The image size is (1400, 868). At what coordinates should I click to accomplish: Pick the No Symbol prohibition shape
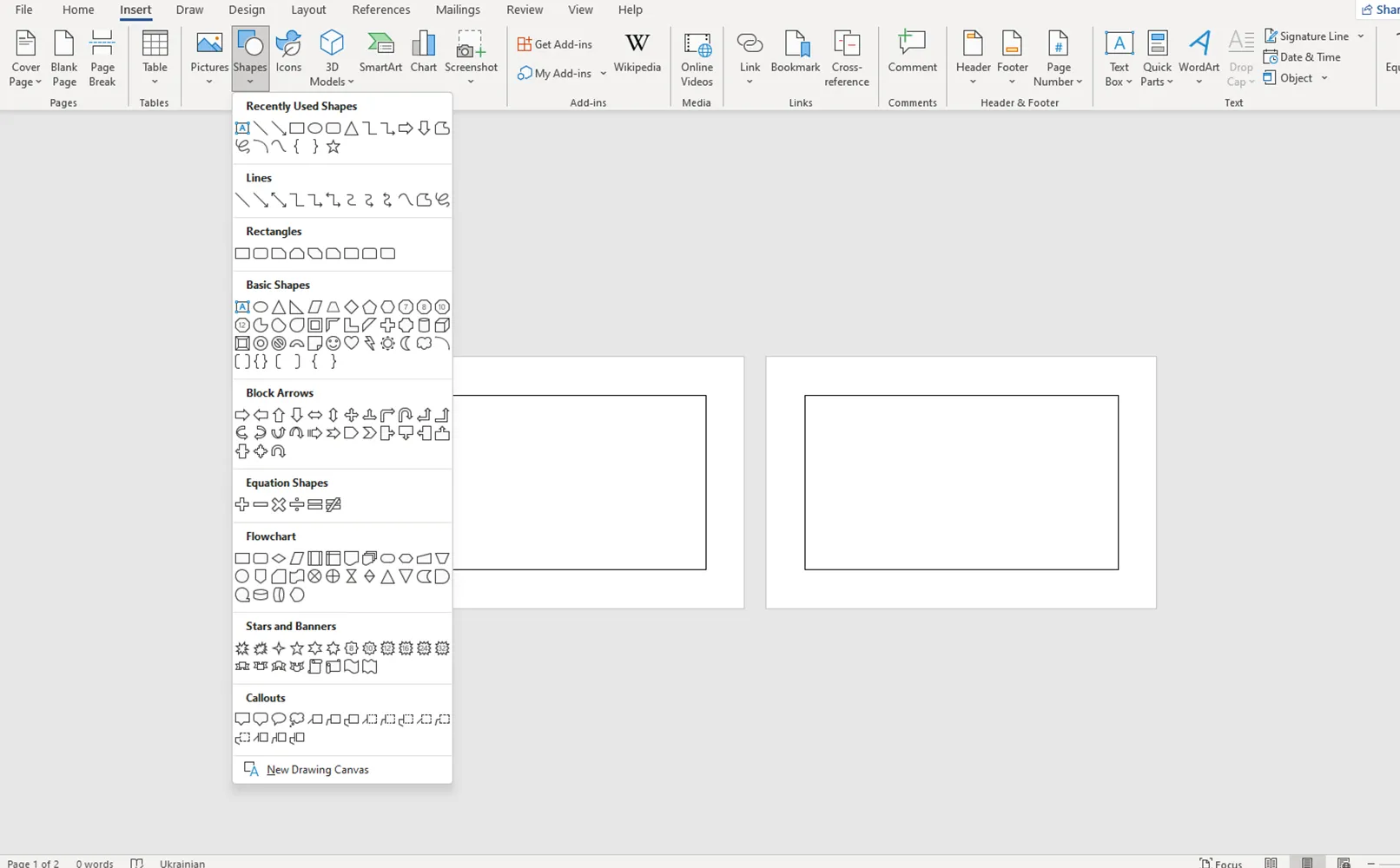click(x=279, y=343)
